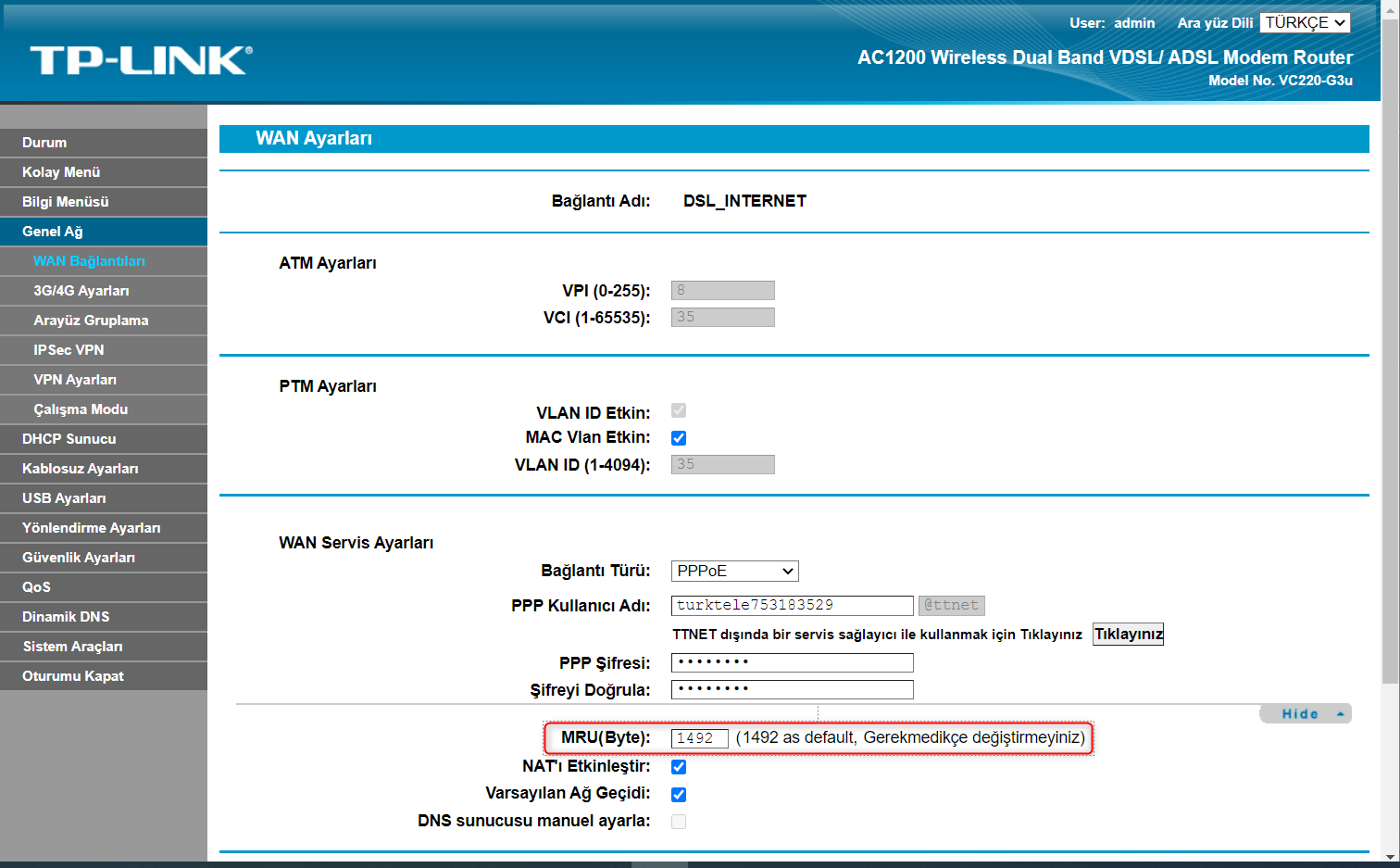1400x868 pixels.
Task: Open QoS settings
Action: tap(104, 587)
